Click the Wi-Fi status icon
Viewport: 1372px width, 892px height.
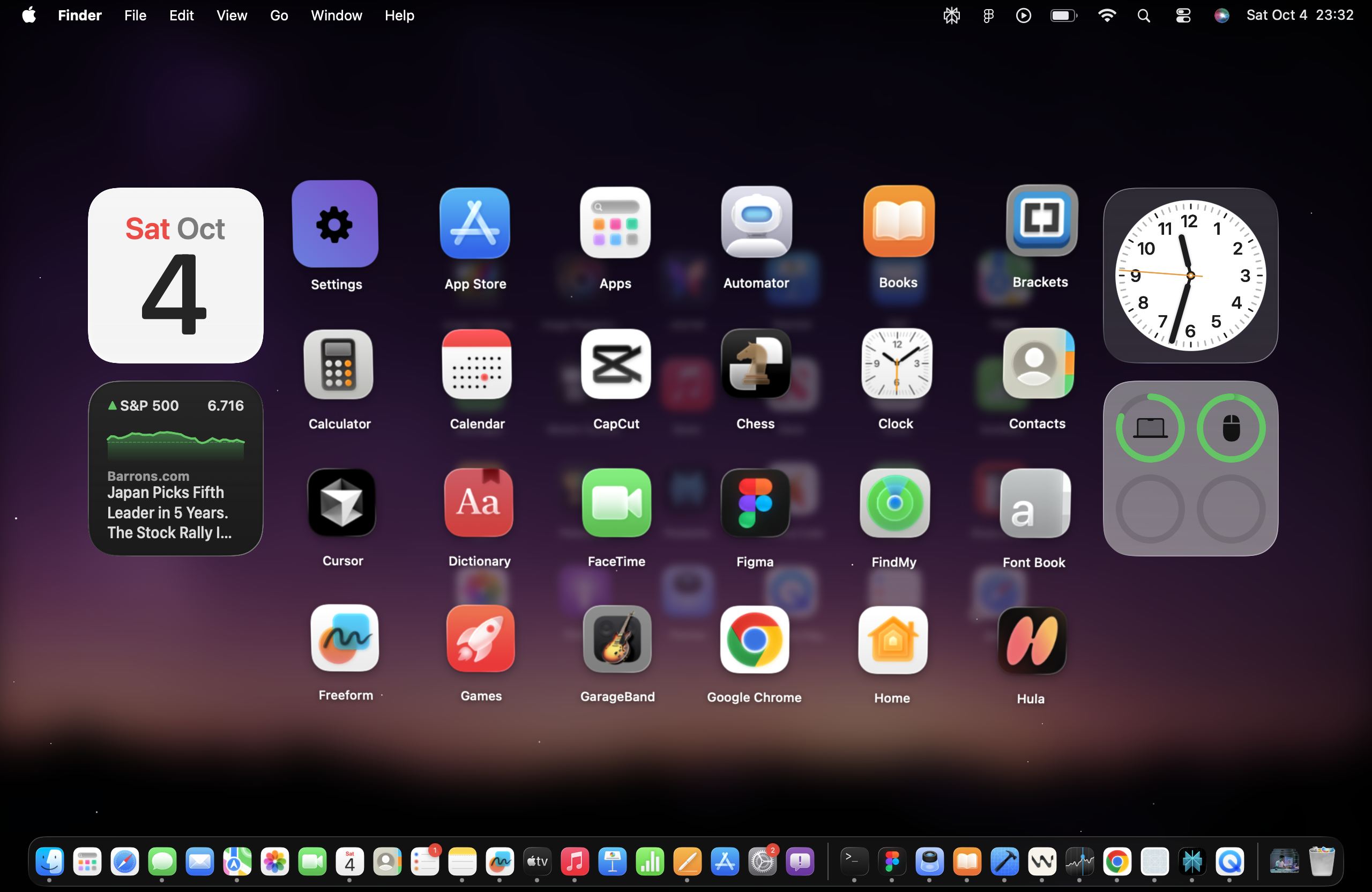point(1106,16)
